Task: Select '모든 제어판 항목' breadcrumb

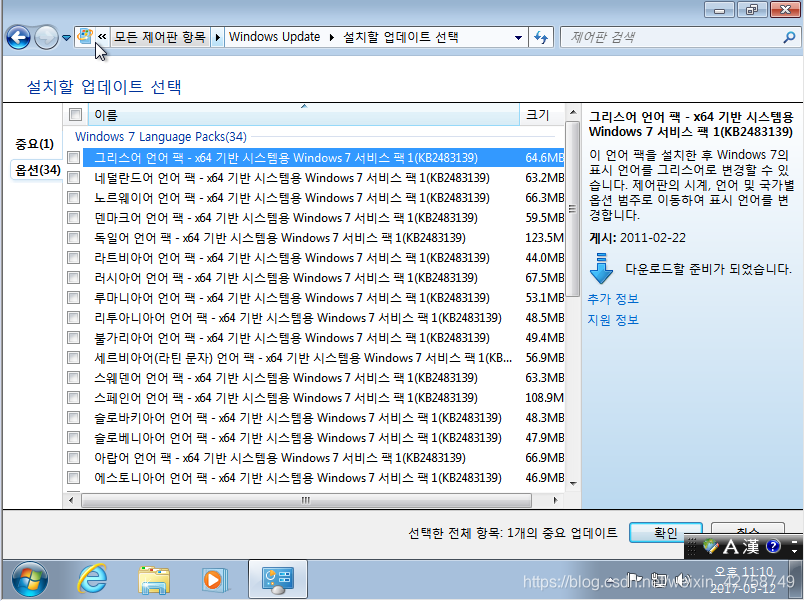Action: coord(160,37)
